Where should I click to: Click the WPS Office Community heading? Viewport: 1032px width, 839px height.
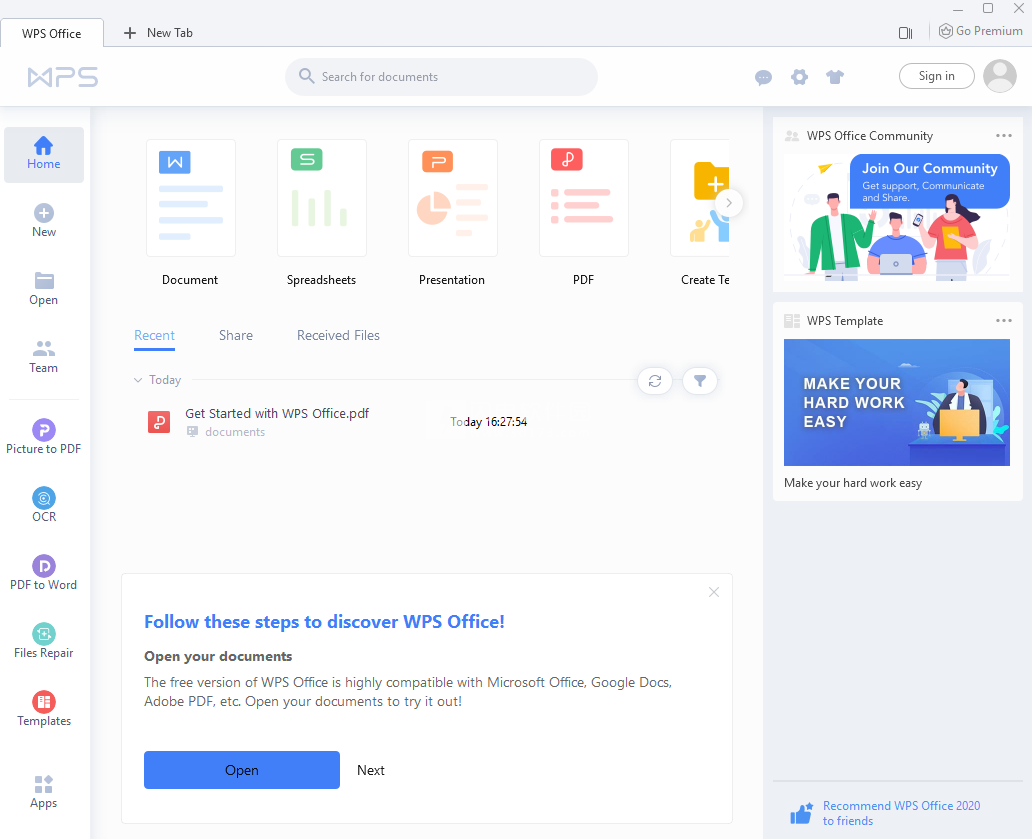[869, 136]
